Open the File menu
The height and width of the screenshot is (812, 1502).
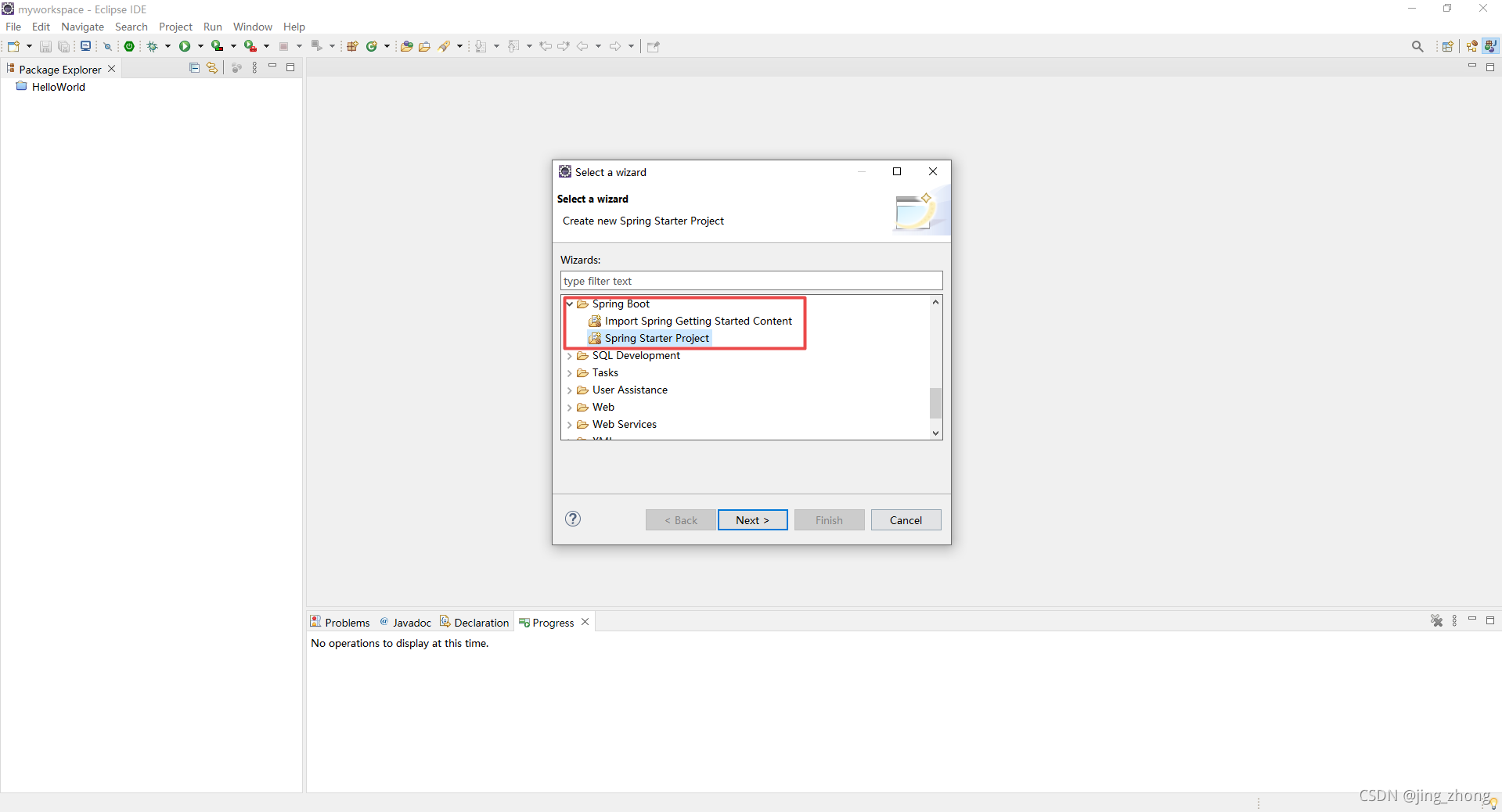[x=13, y=27]
